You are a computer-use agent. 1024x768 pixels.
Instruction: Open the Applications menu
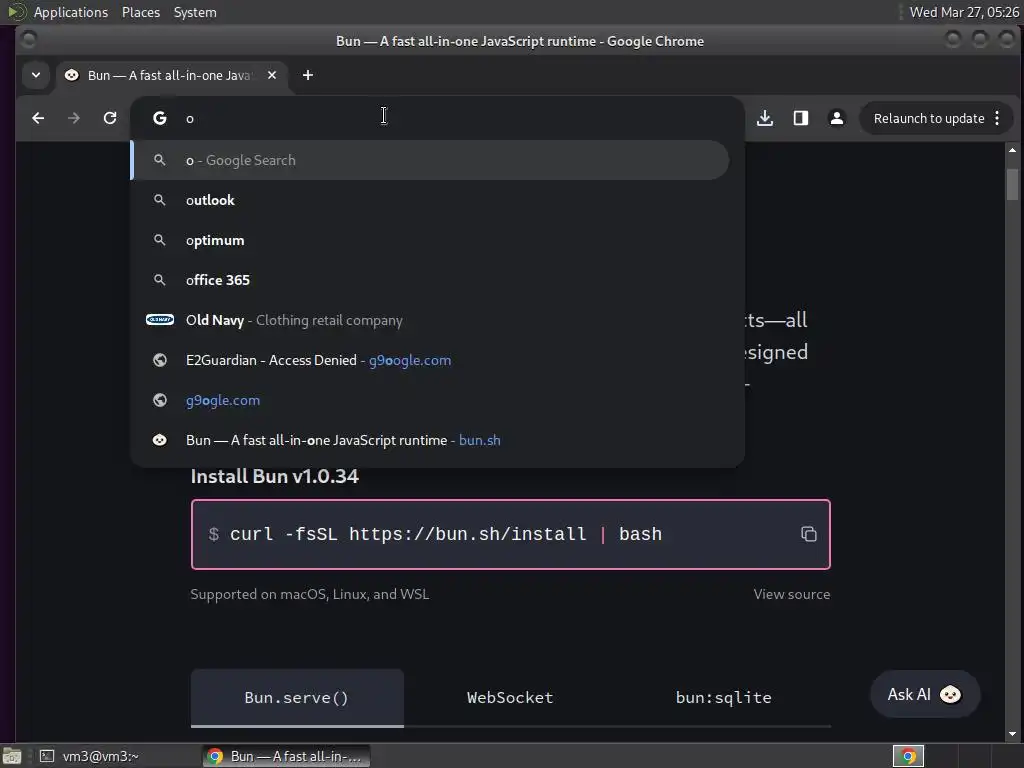[x=71, y=12]
